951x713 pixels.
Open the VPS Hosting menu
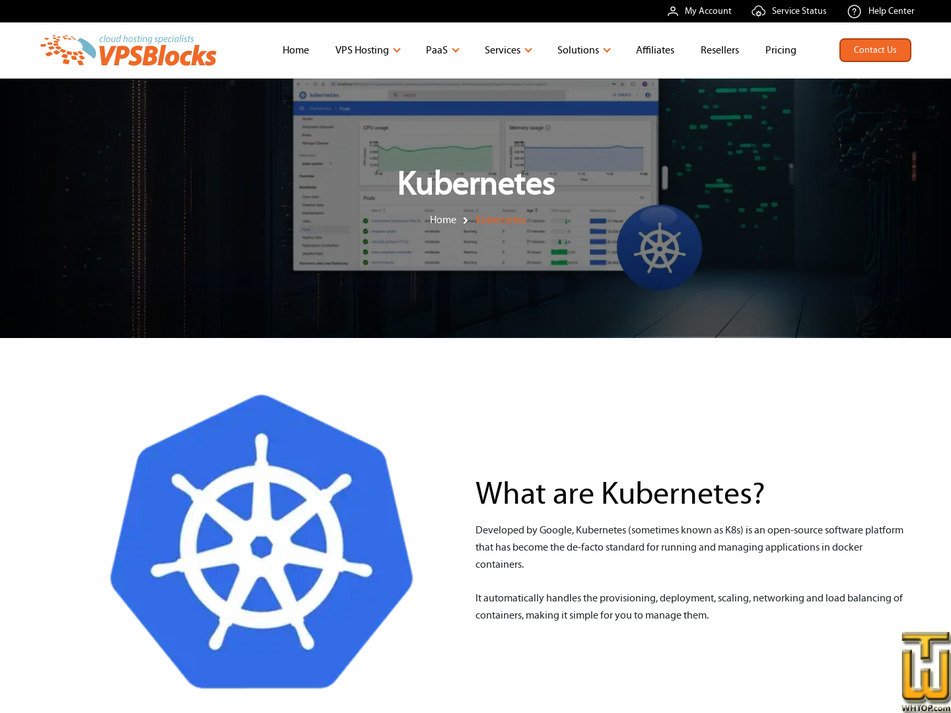tap(361, 50)
